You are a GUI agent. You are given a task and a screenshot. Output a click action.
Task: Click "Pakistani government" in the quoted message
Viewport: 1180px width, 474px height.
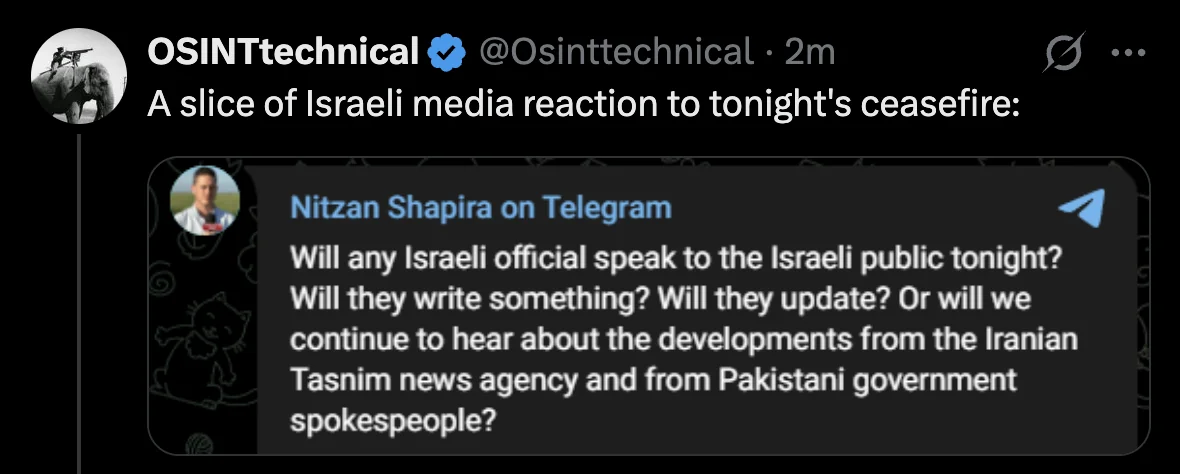point(860,380)
